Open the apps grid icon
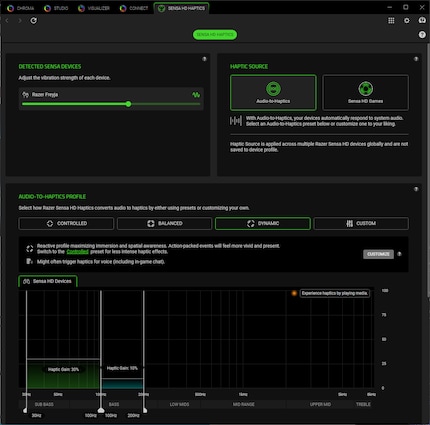430x425 pixels. [x=391, y=21]
